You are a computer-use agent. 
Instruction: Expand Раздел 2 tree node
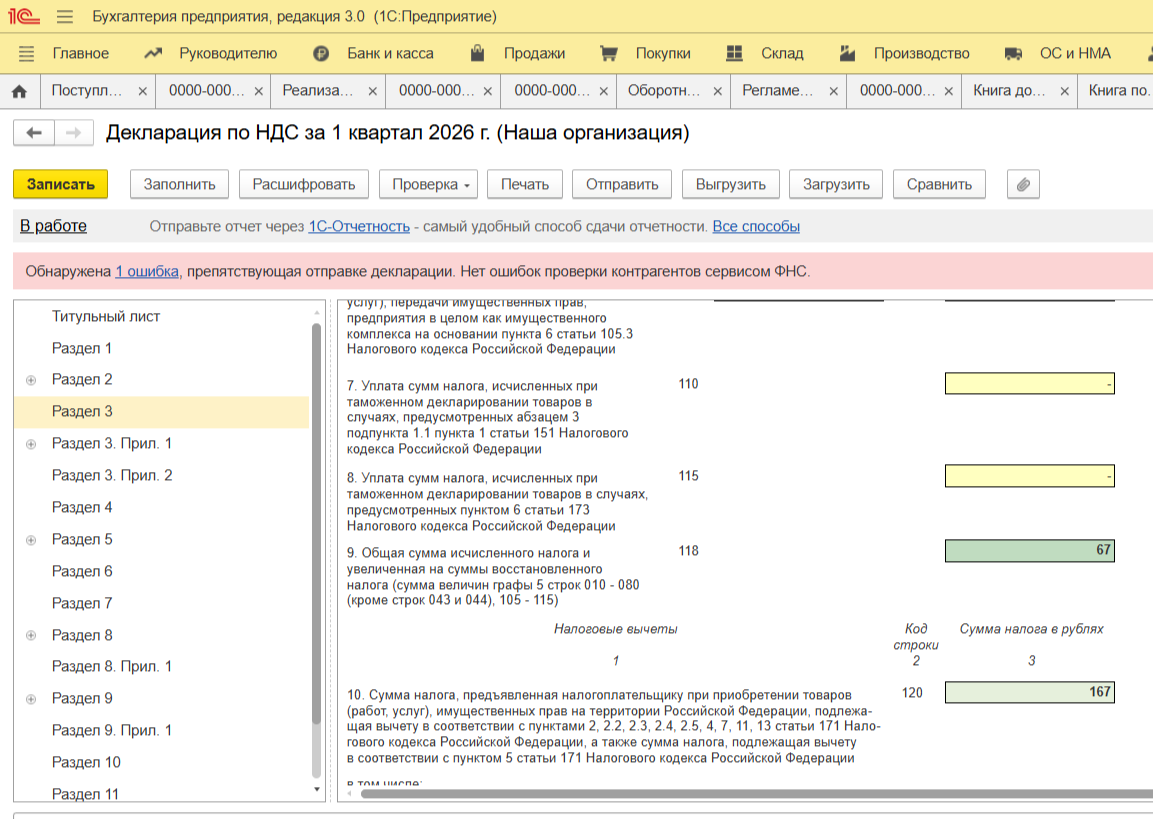(31, 380)
